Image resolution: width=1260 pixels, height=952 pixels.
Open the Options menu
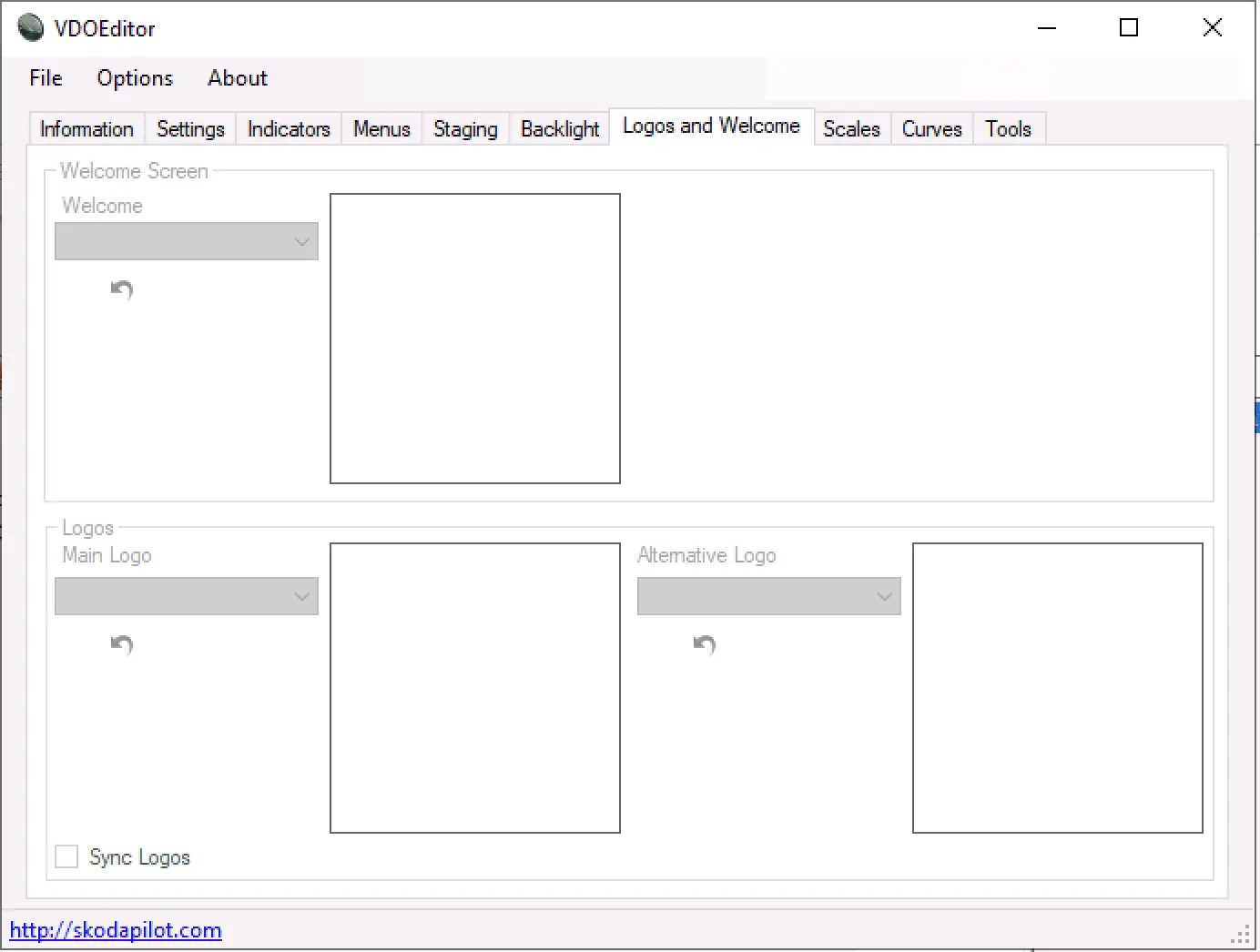[135, 78]
